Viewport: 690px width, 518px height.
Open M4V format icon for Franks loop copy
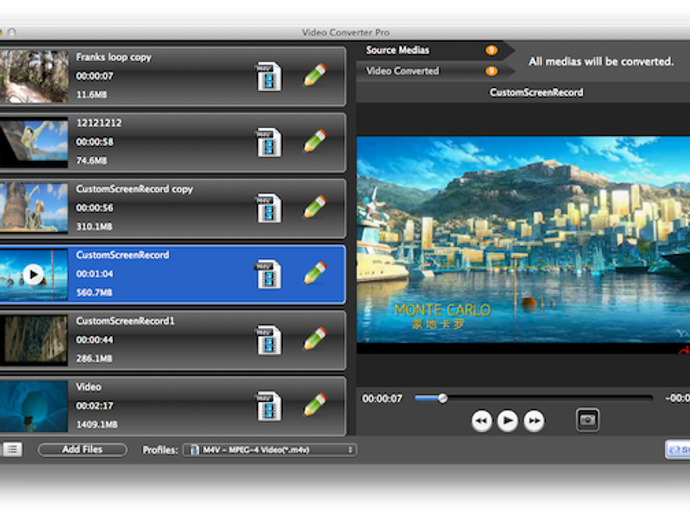click(x=268, y=77)
